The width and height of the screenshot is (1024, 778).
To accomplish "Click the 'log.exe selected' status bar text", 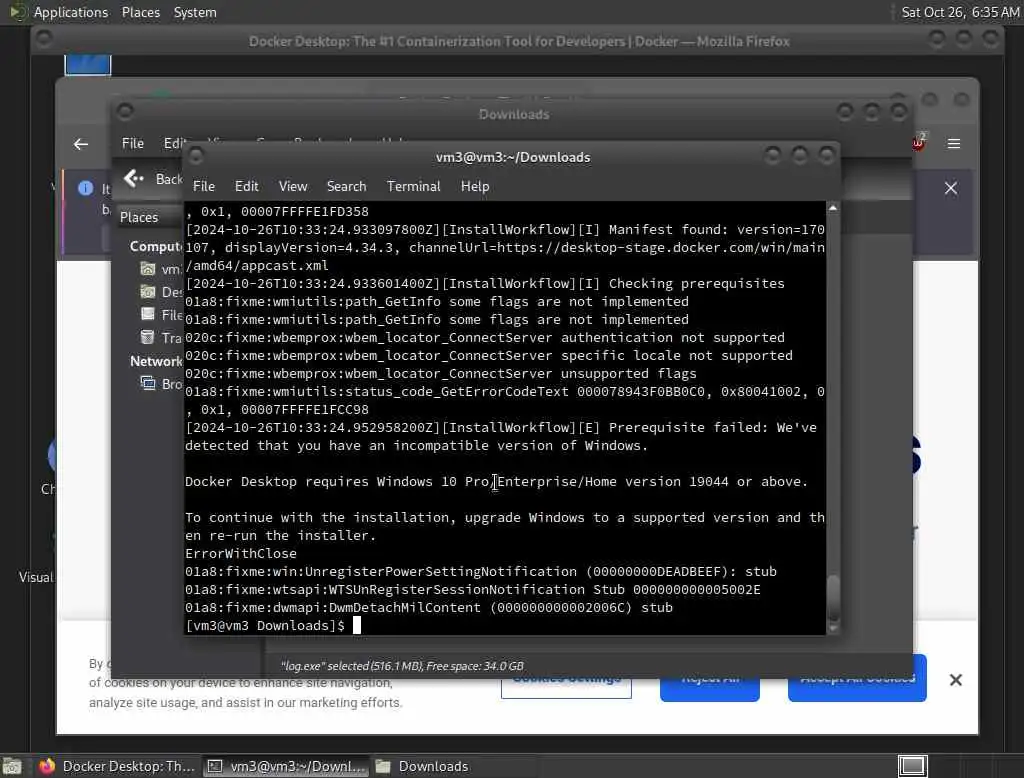I will [x=402, y=666].
